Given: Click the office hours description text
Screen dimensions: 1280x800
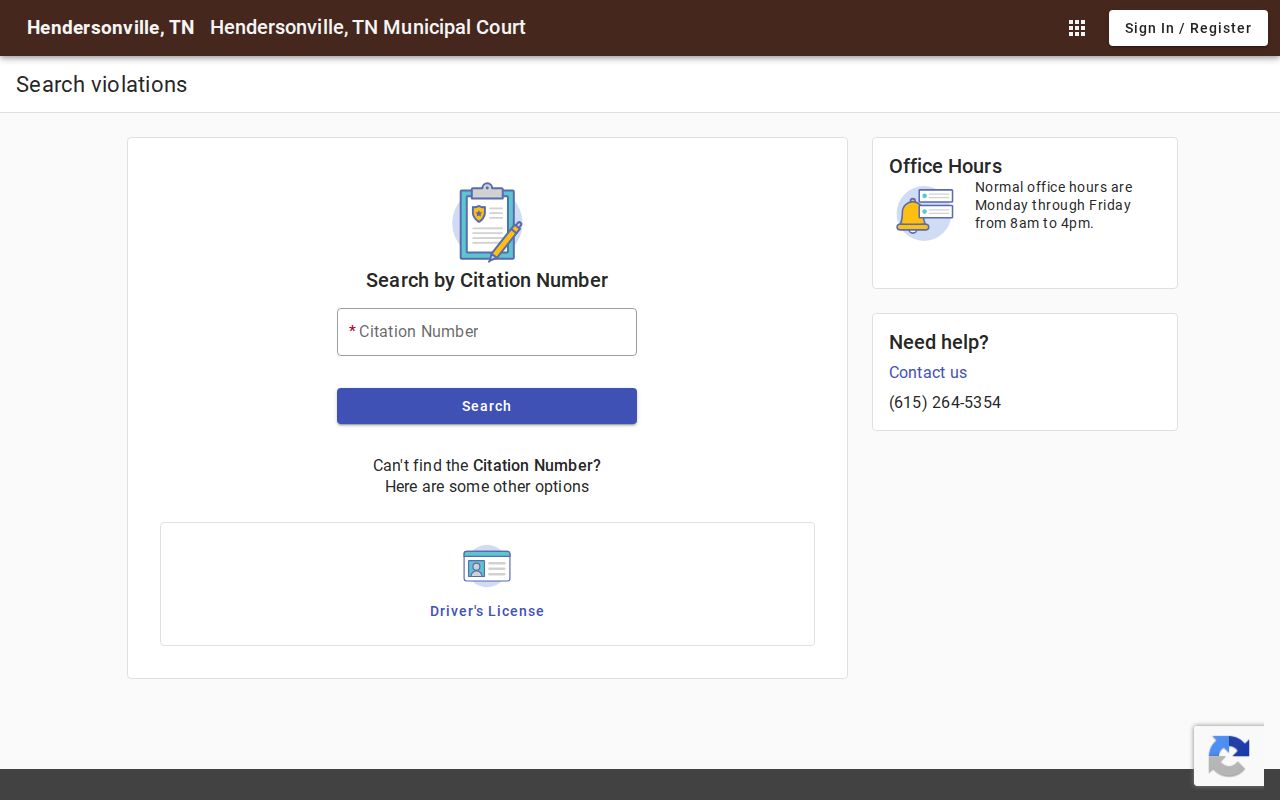Looking at the screenshot, I should coord(1054,205).
